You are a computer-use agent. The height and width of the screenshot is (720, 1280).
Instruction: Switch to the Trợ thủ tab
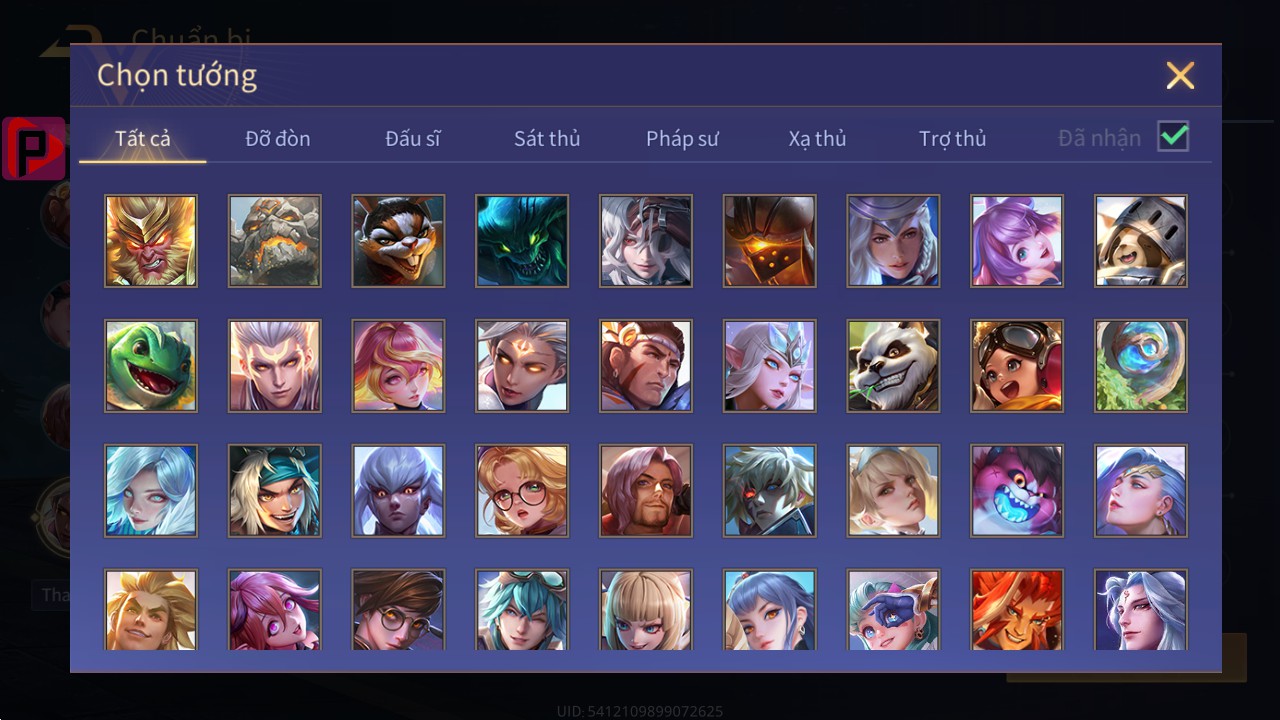coord(953,138)
